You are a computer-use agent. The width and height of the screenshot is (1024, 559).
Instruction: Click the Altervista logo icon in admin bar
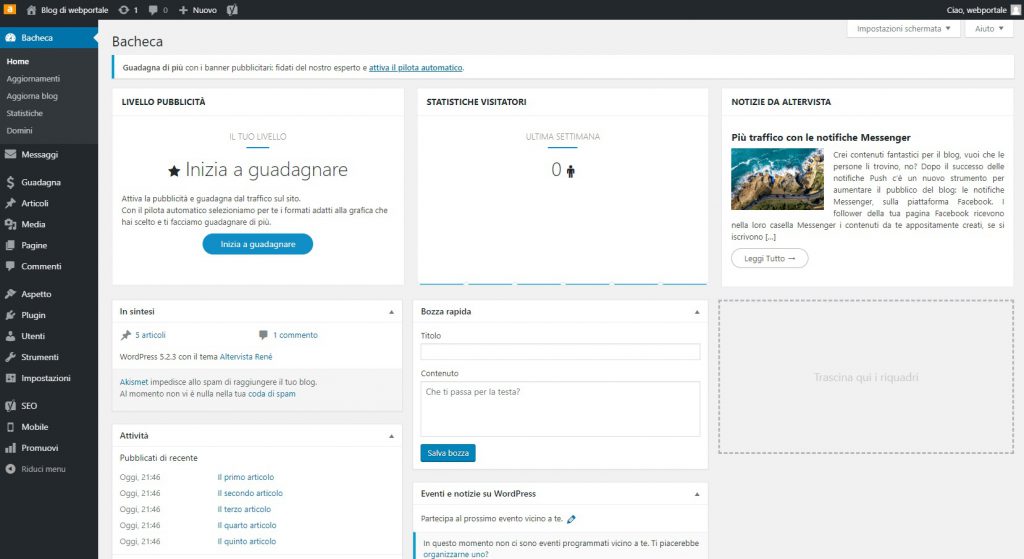pos(10,10)
